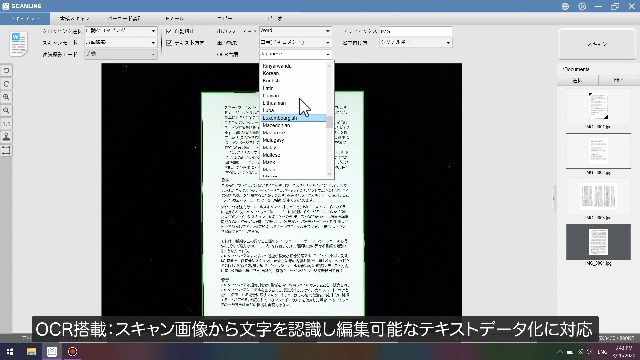Screen dimensions: 640x360
Task: Collapse the Documents side panel handle
Action: tap(554, 198)
